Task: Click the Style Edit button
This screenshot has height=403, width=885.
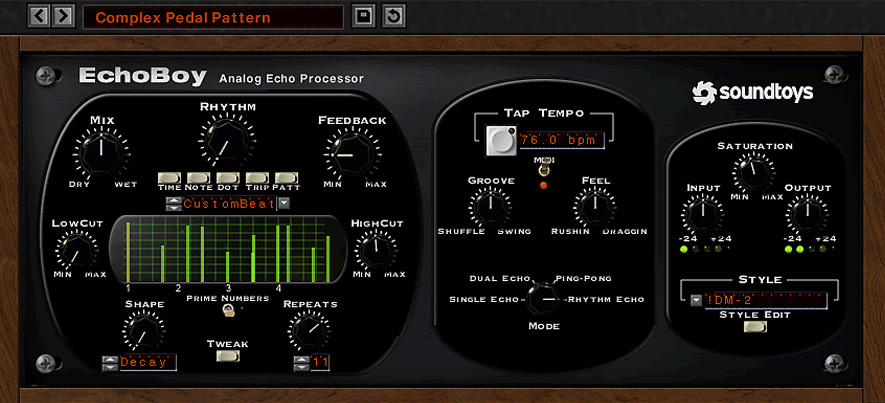Action: 755,326
